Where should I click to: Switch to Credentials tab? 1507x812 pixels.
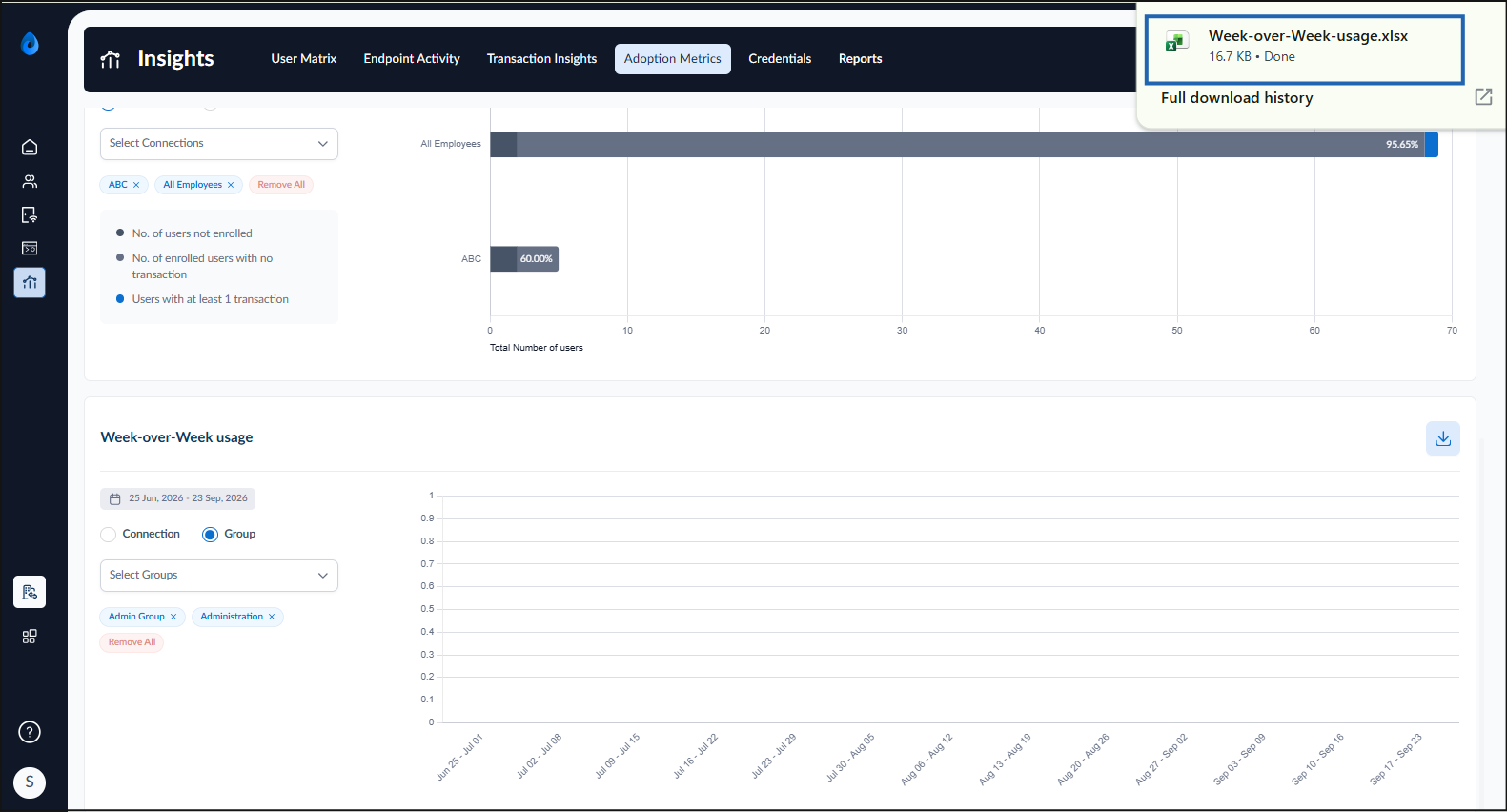tap(780, 59)
